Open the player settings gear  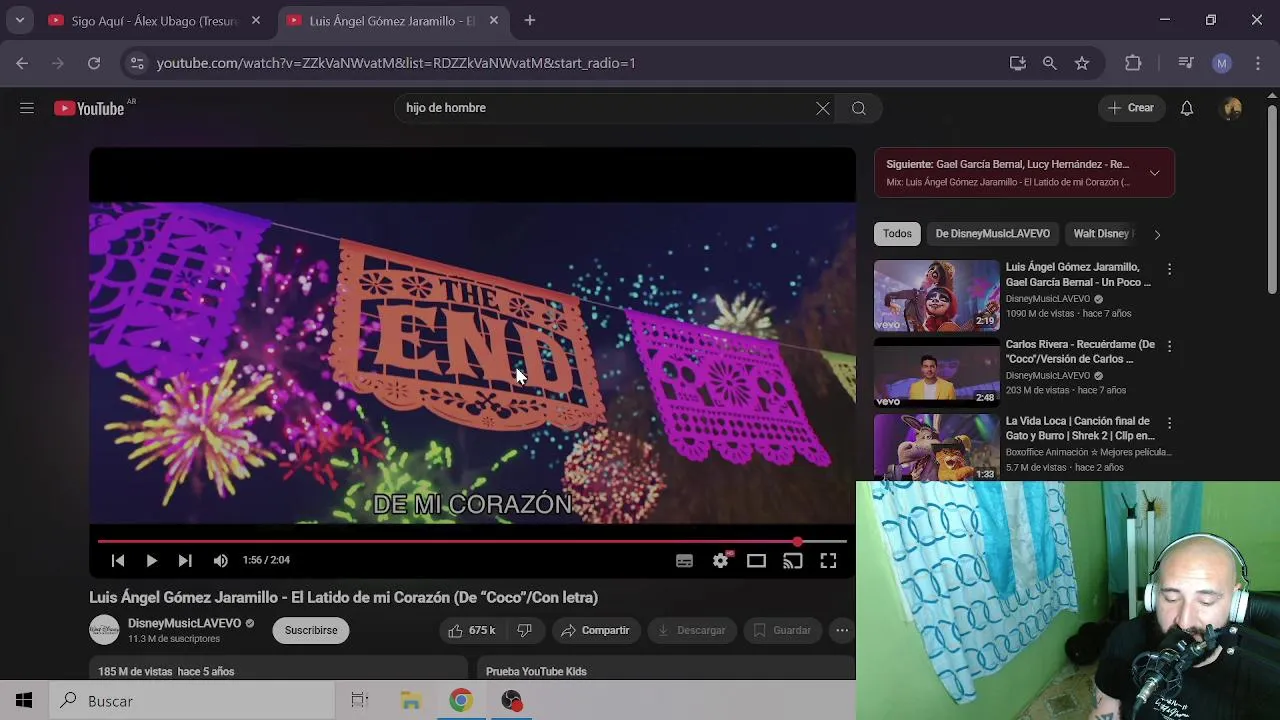coord(720,561)
